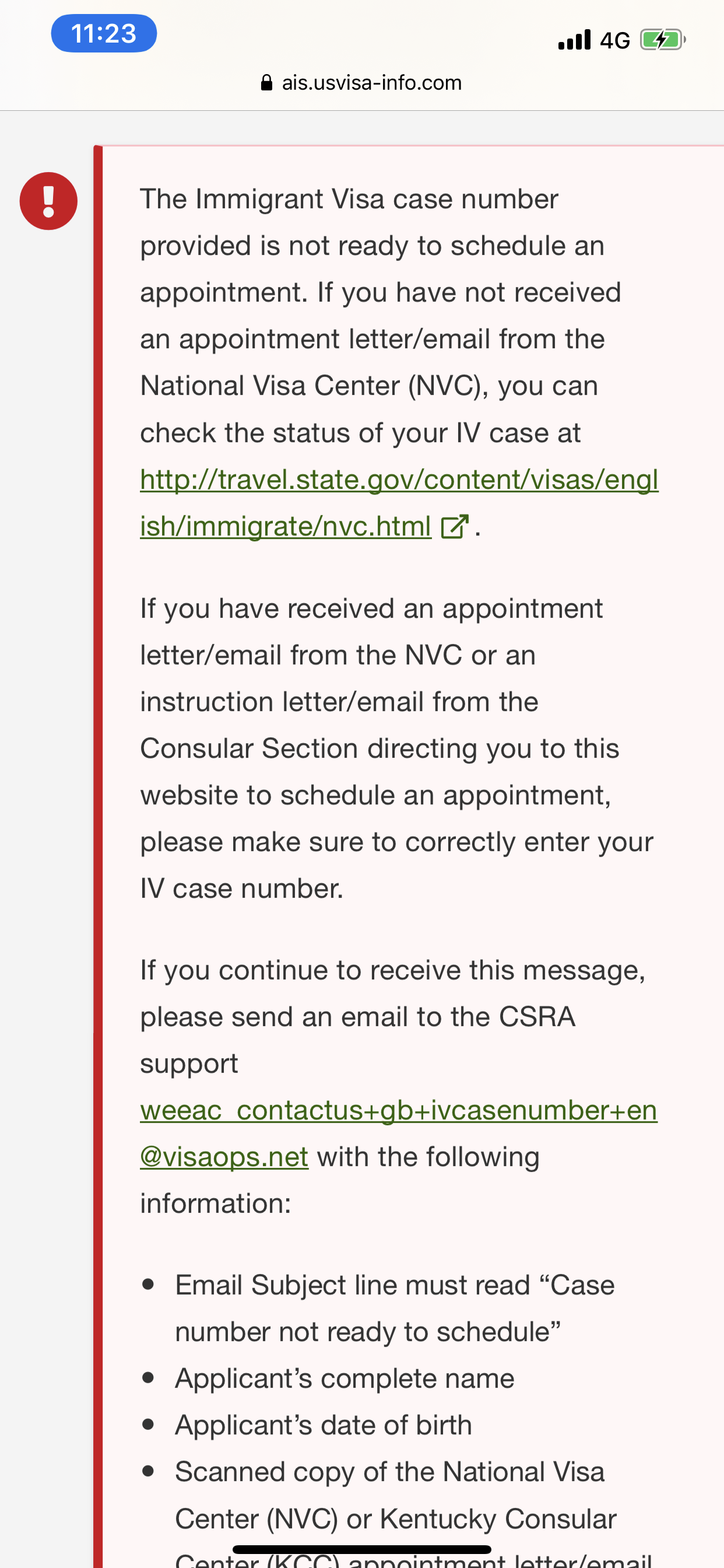Viewport: 724px width, 1568px height.
Task: Tap the padlock icon in address bar
Action: tap(266, 83)
